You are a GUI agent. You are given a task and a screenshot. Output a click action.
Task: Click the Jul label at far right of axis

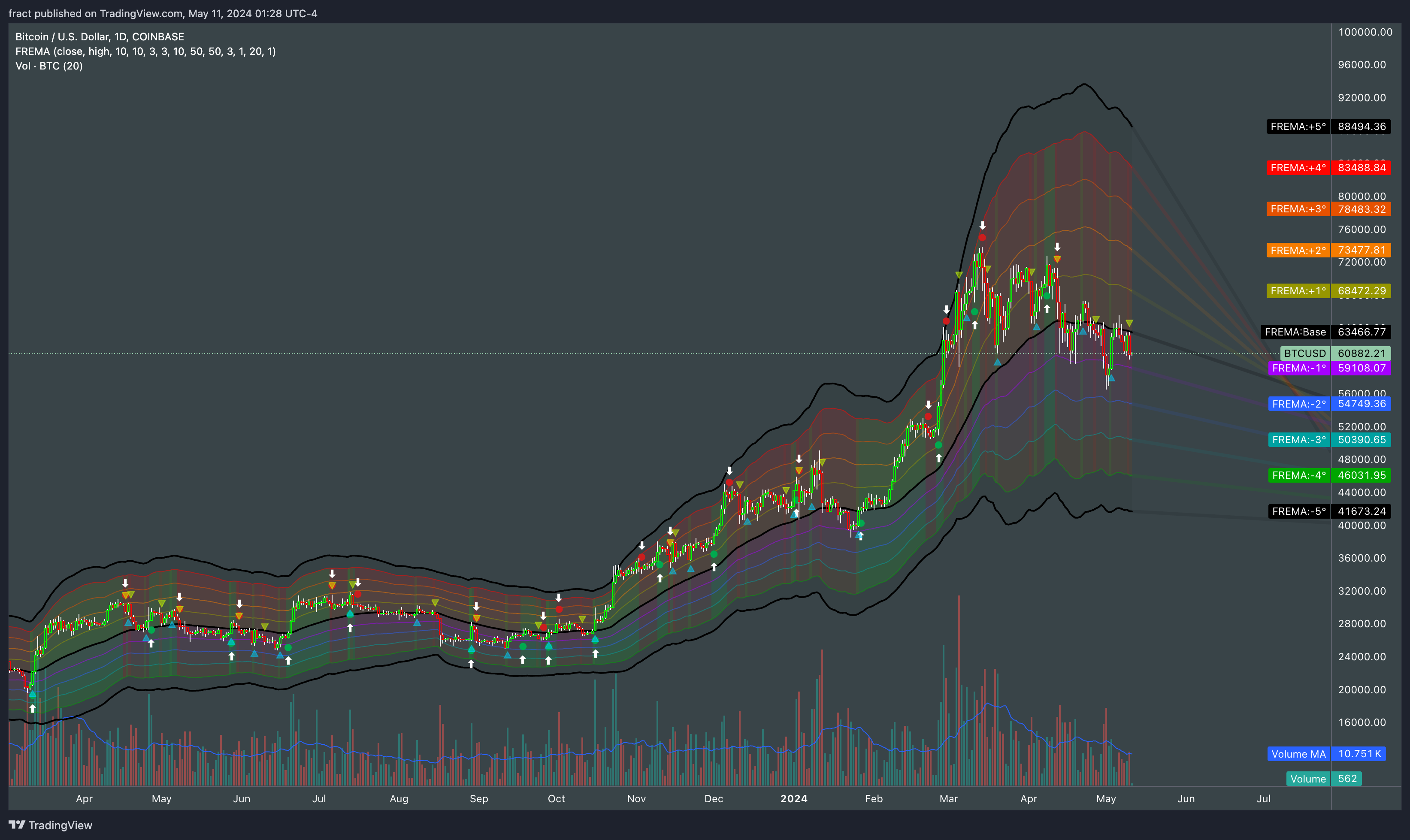[x=1263, y=799]
